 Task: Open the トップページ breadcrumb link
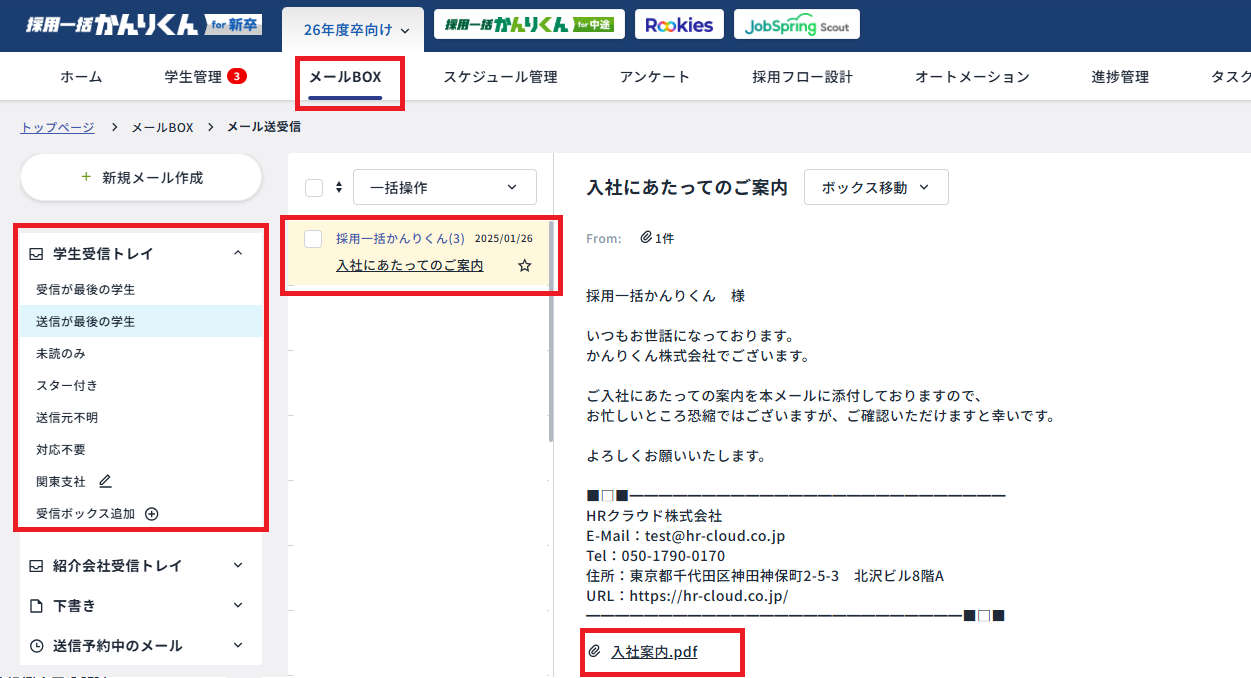[x=56, y=126]
